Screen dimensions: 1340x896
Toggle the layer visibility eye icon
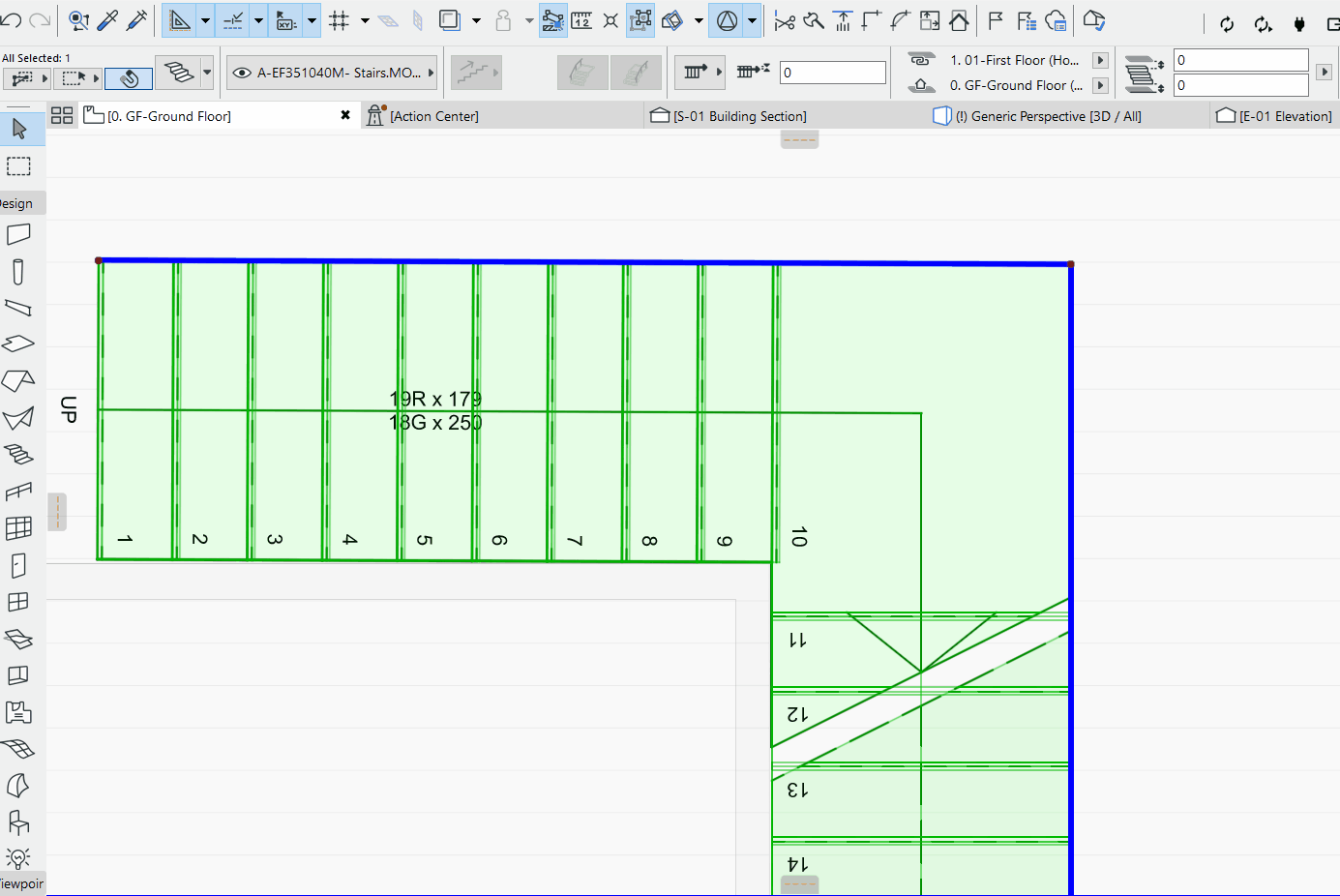click(242, 73)
